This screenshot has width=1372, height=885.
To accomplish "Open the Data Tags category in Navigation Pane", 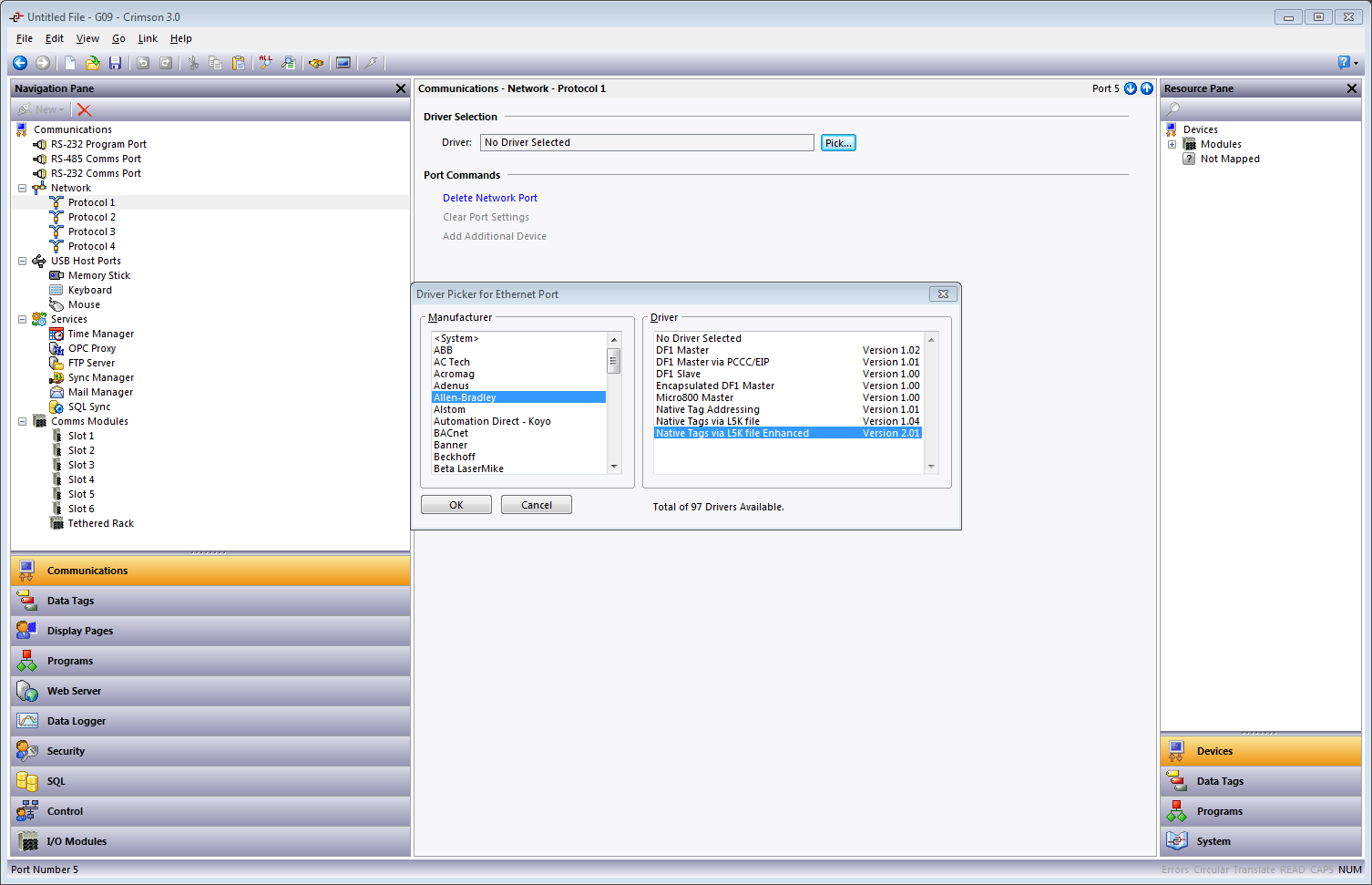I will (x=210, y=601).
